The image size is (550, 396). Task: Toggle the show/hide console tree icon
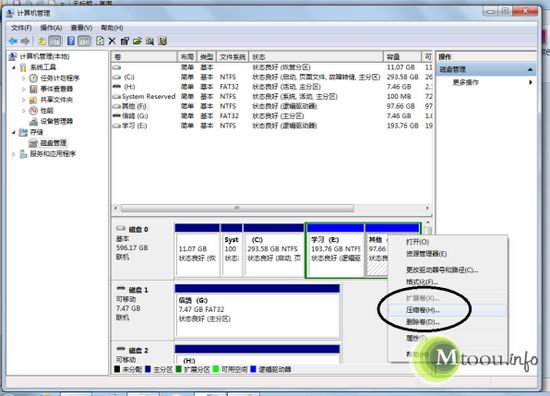[55, 41]
